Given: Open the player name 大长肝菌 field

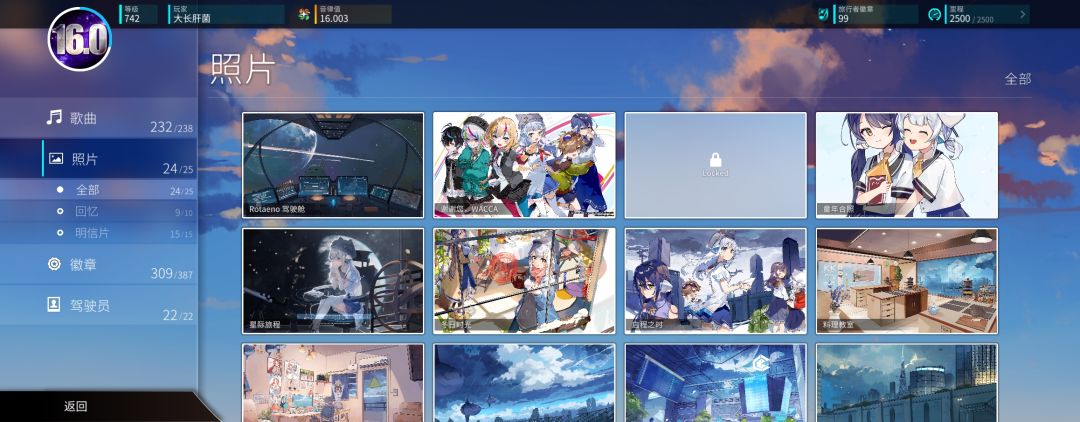Looking at the screenshot, I should pyautogui.click(x=226, y=14).
